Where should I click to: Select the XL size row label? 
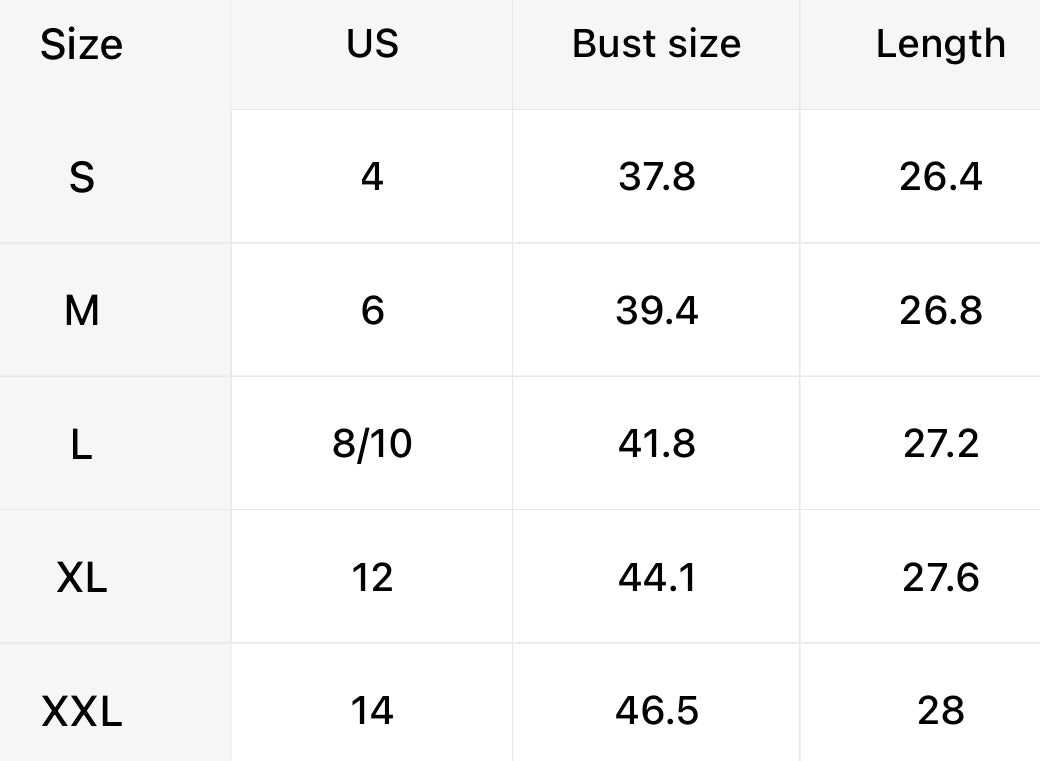[x=82, y=578]
